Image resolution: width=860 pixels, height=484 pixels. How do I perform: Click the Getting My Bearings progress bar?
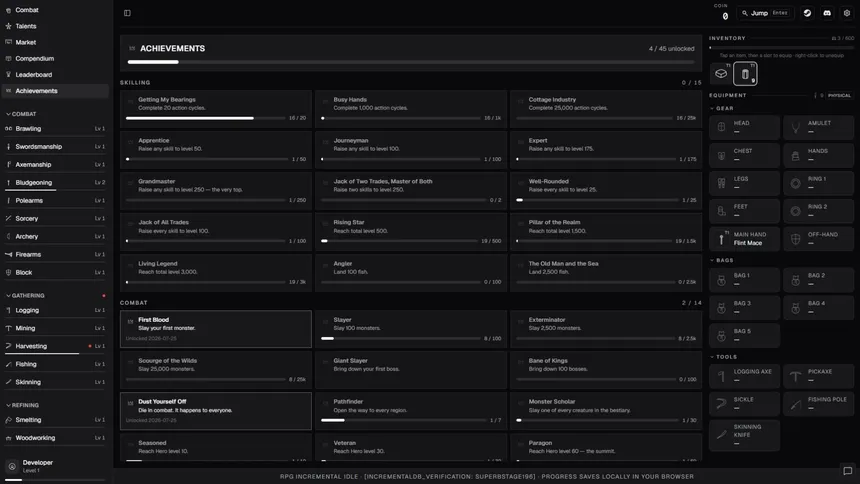coord(206,118)
